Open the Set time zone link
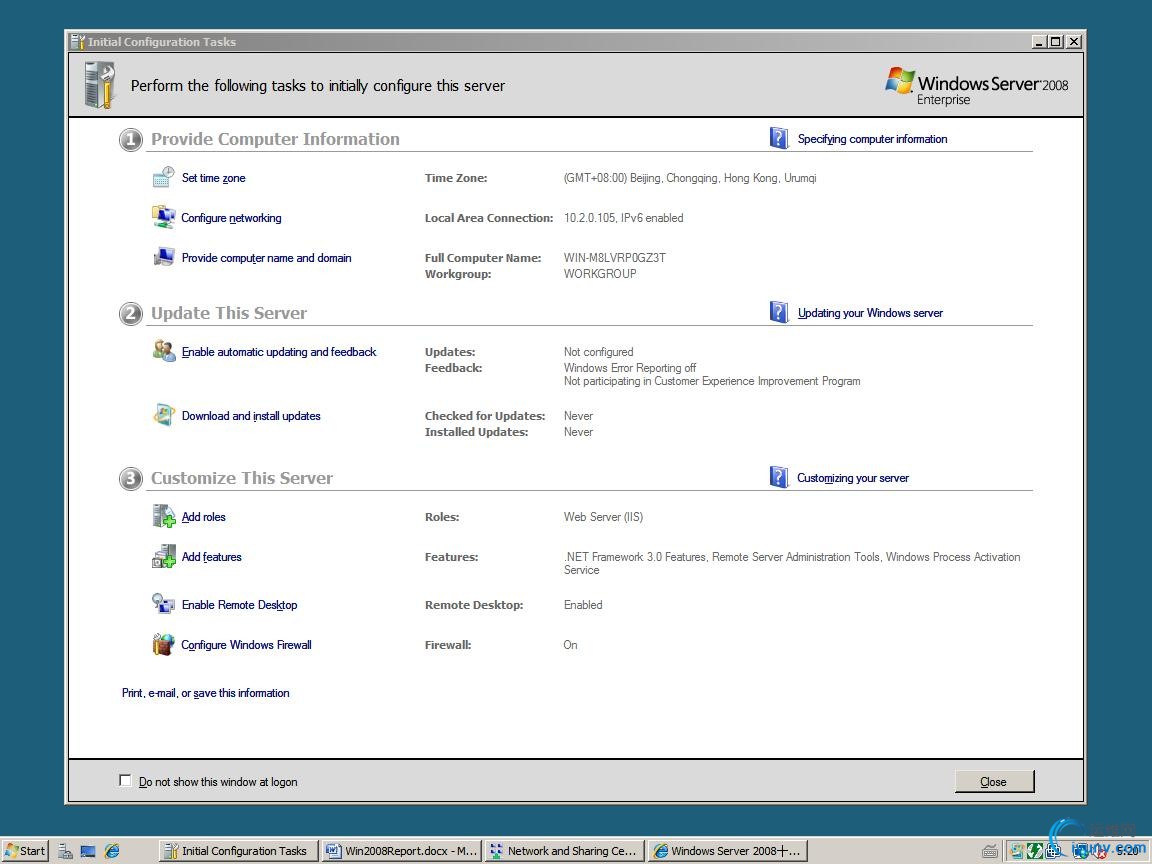This screenshot has width=1152, height=864. pos(213,178)
